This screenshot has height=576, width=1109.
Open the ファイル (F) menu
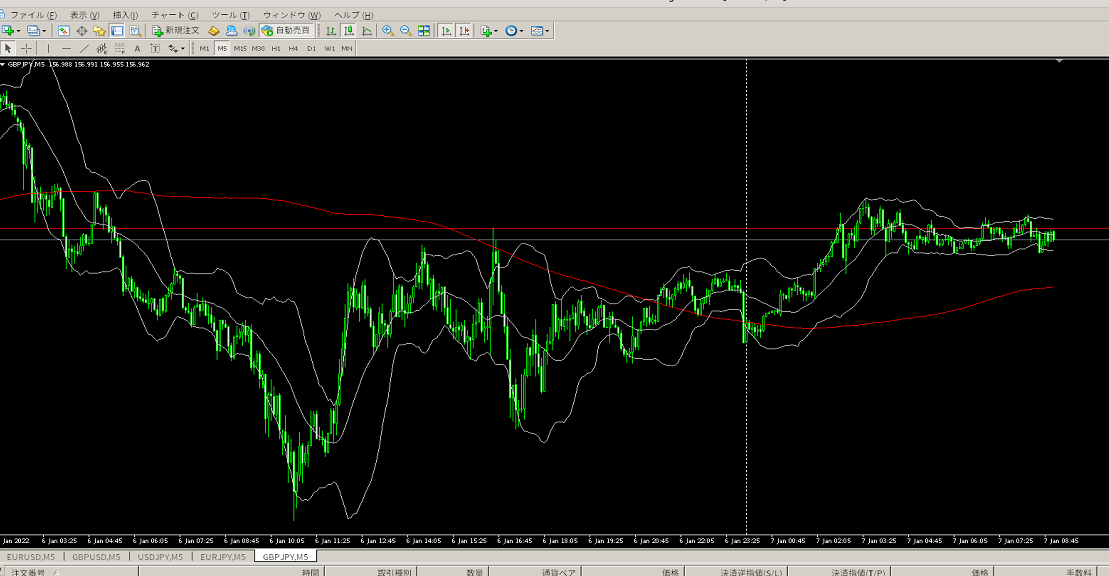pyautogui.click(x=33, y=15)
